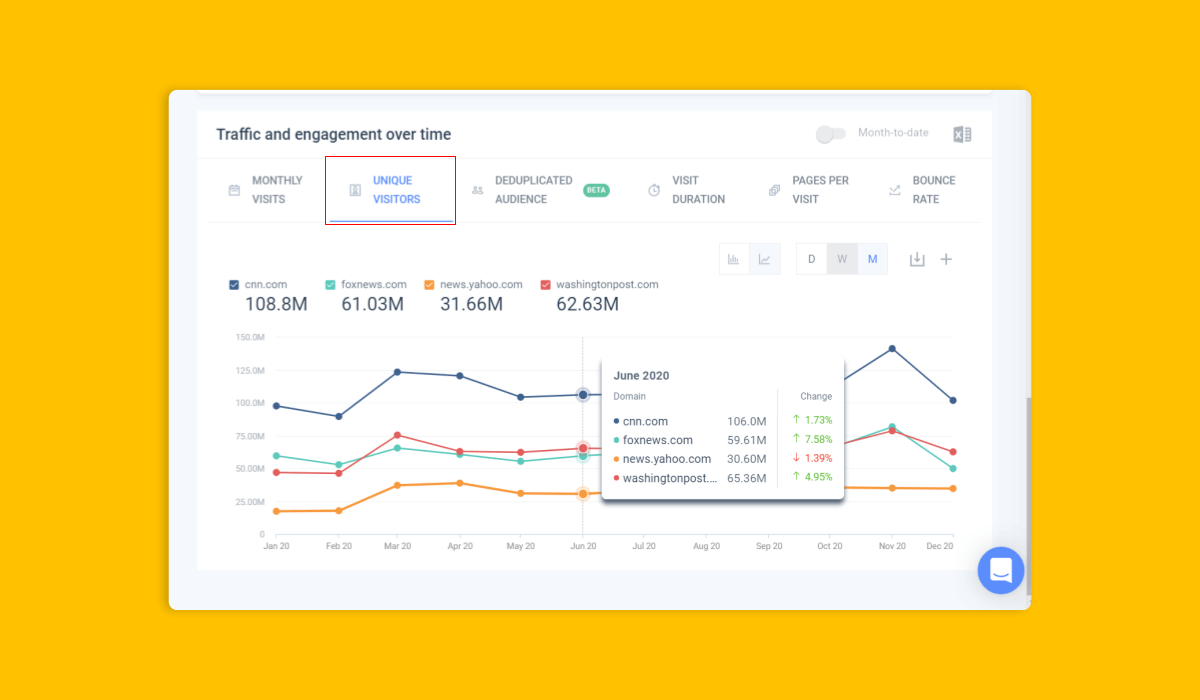Switch to Deduplicated Audience tab
Screen dimensions: 1200x700
tap(540, 190)
